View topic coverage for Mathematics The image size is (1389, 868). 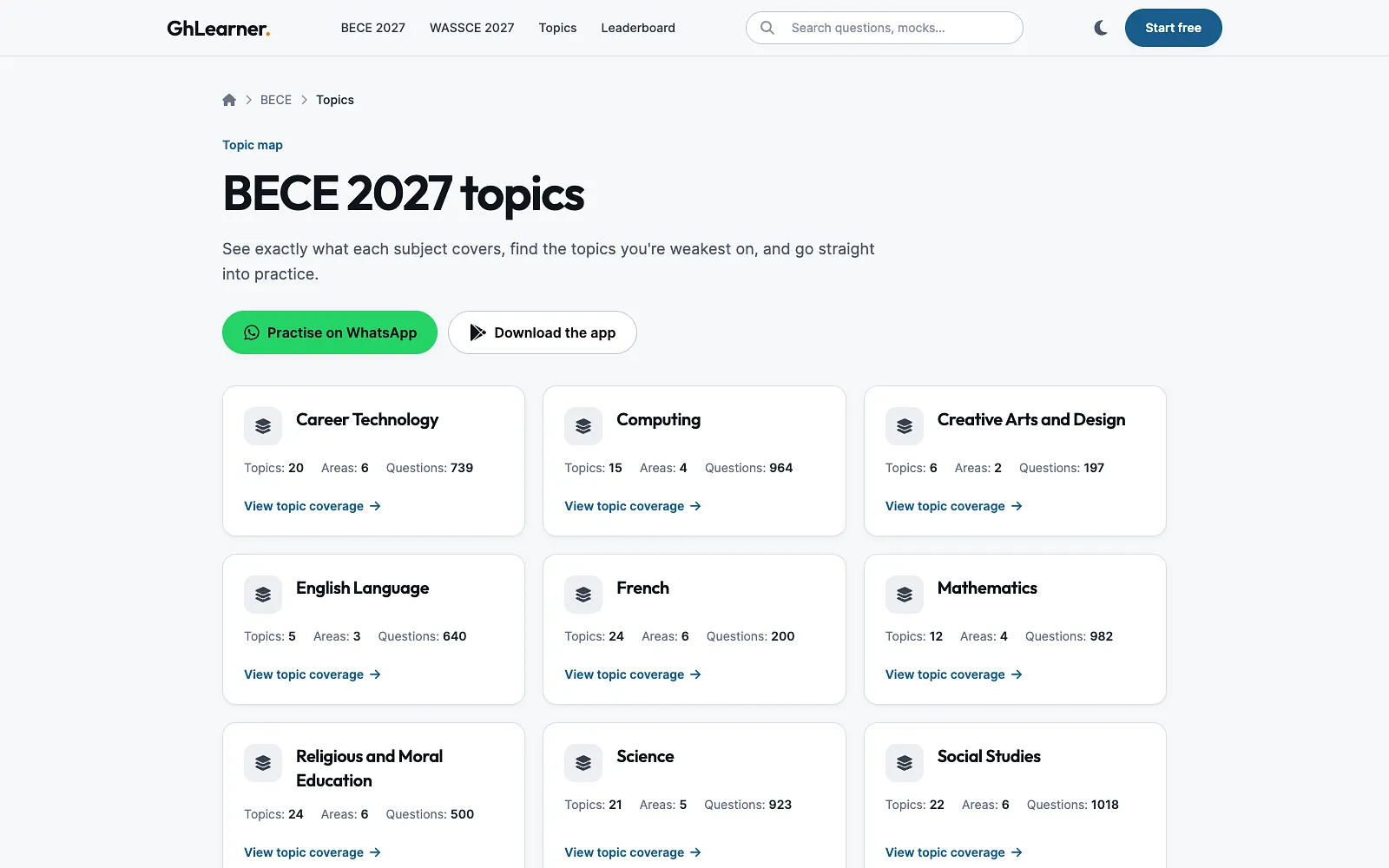954,674
